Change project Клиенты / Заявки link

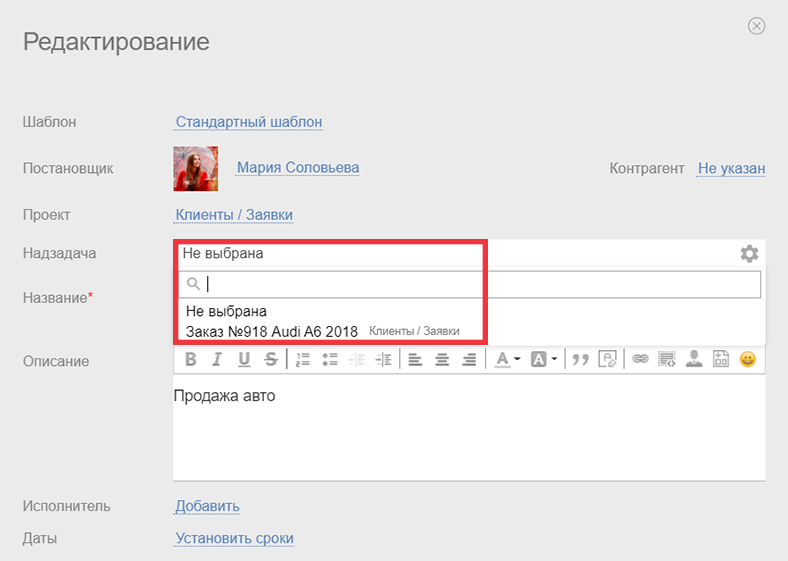pos(234,215)
